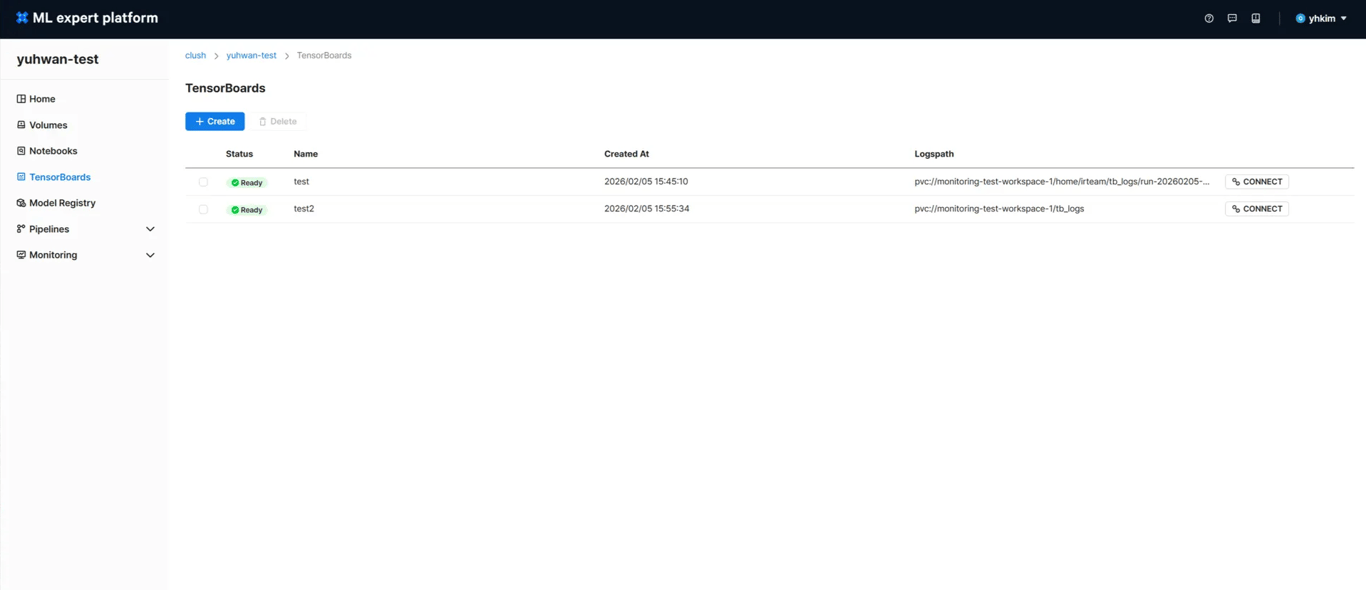Expand the Pipelines chevron
Viewport: 1366px width, 590px height.
coord(150,229)
